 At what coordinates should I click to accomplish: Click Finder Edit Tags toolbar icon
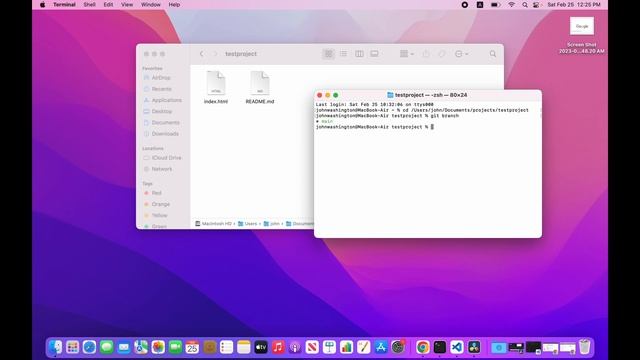pyautogui.click(x=442, y=54)
